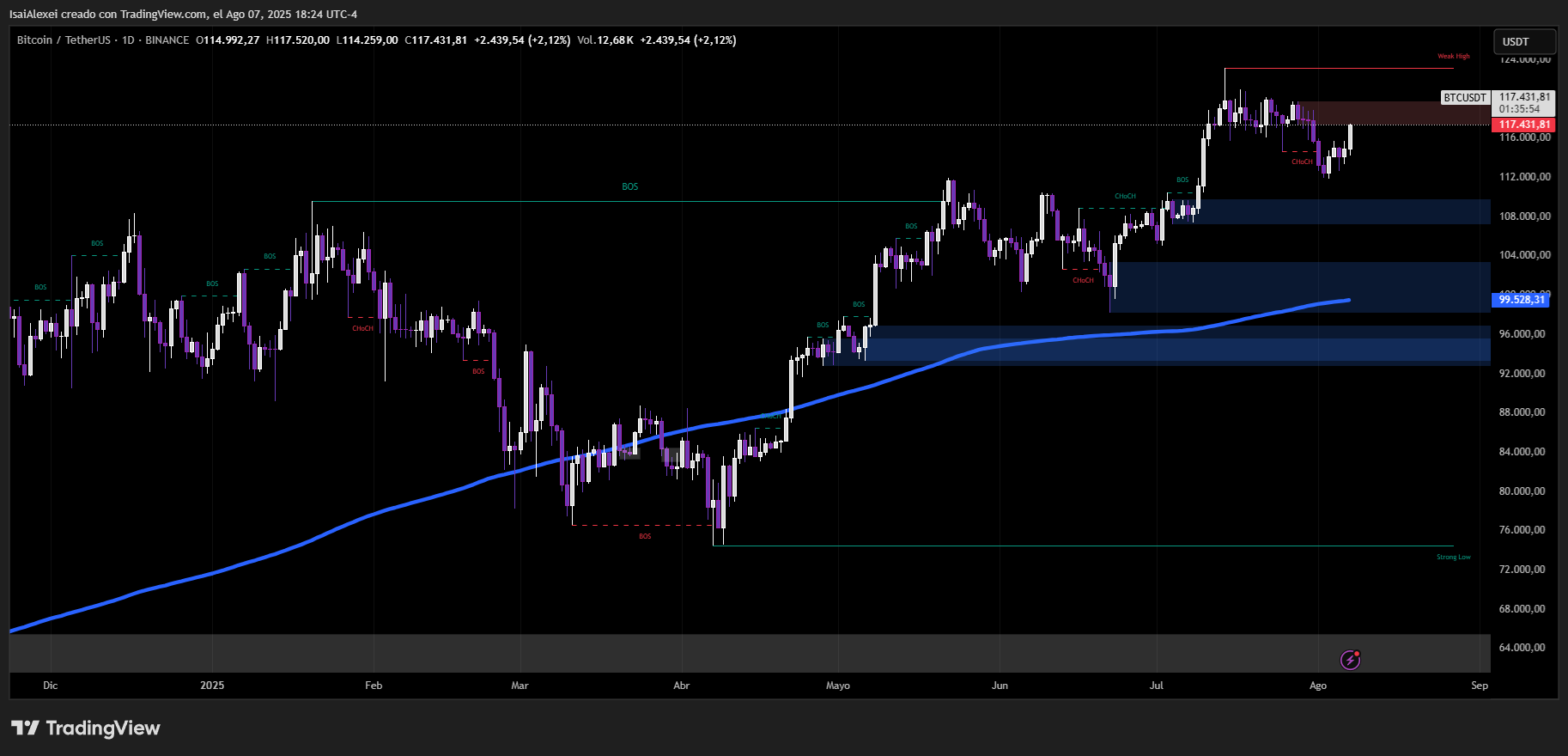Click 84.000,00 on the price scale
Screen dimensions: 1568x756
point(1522,452)
